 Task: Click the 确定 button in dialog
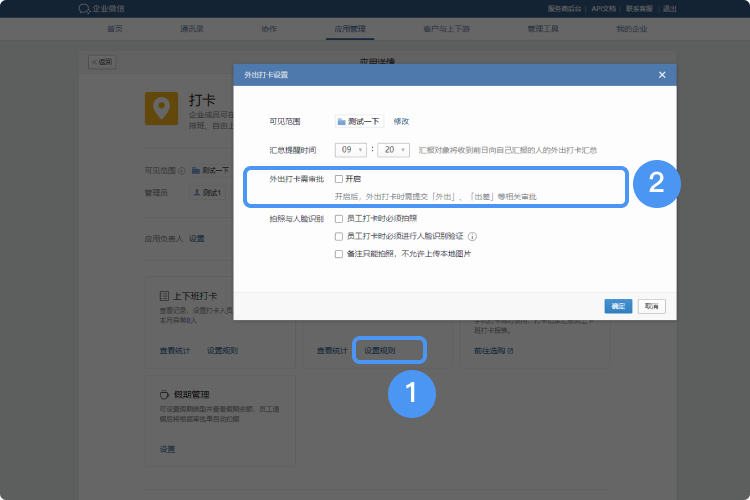point(618,306)
